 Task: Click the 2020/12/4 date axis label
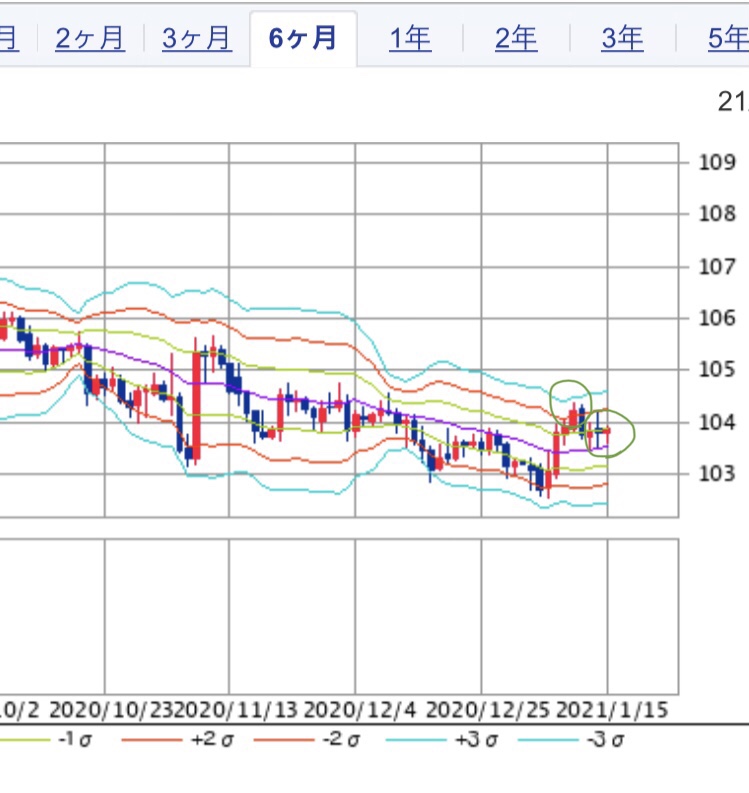click(359, 710)
